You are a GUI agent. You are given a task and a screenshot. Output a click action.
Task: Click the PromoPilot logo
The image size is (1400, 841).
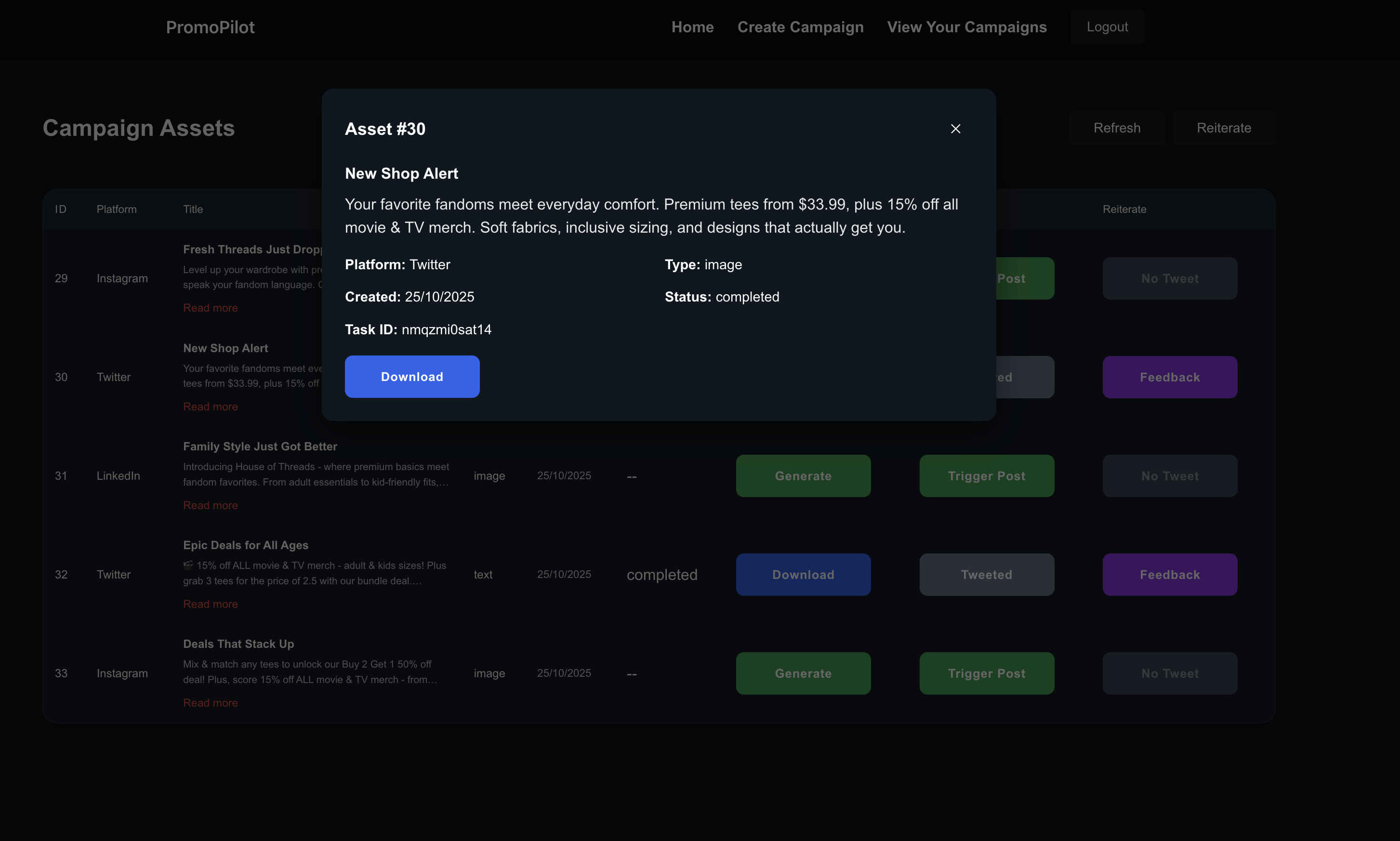pos(210,27)
